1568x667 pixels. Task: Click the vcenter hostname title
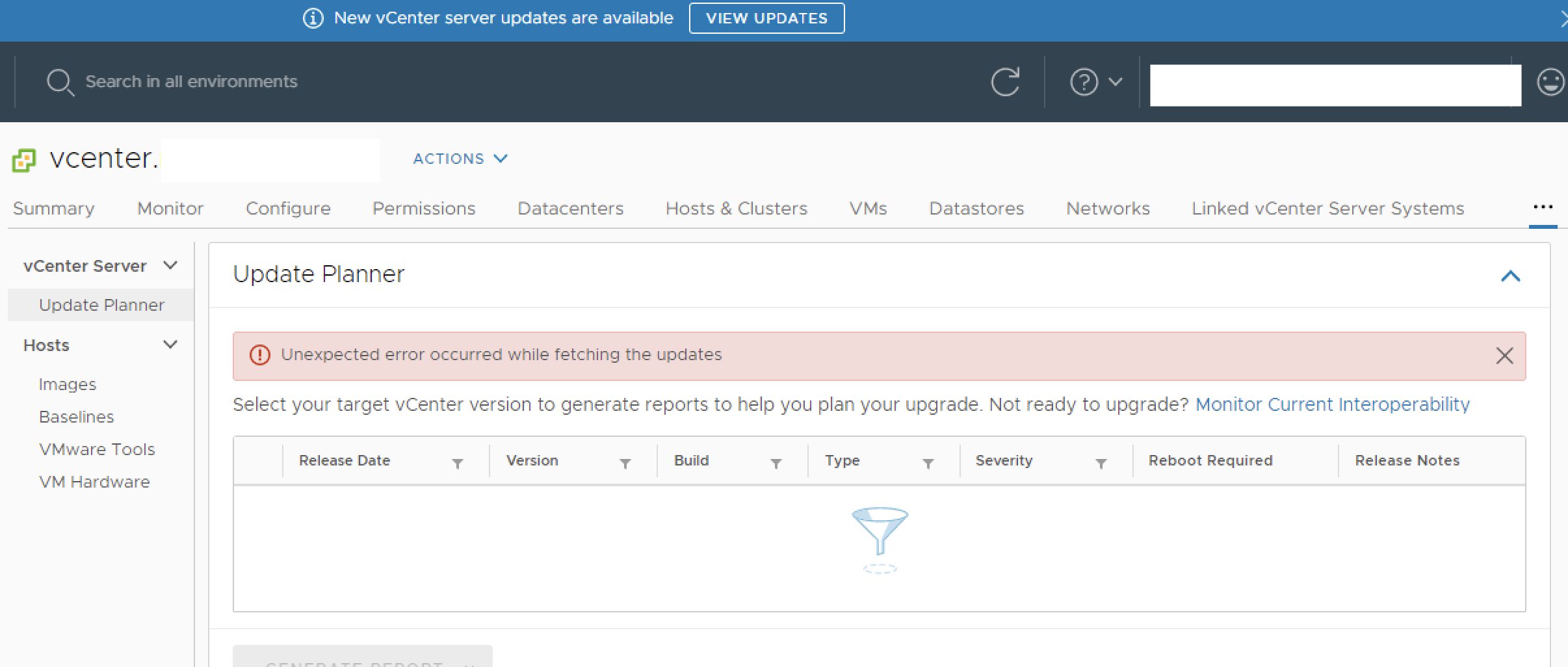point(104,158)
